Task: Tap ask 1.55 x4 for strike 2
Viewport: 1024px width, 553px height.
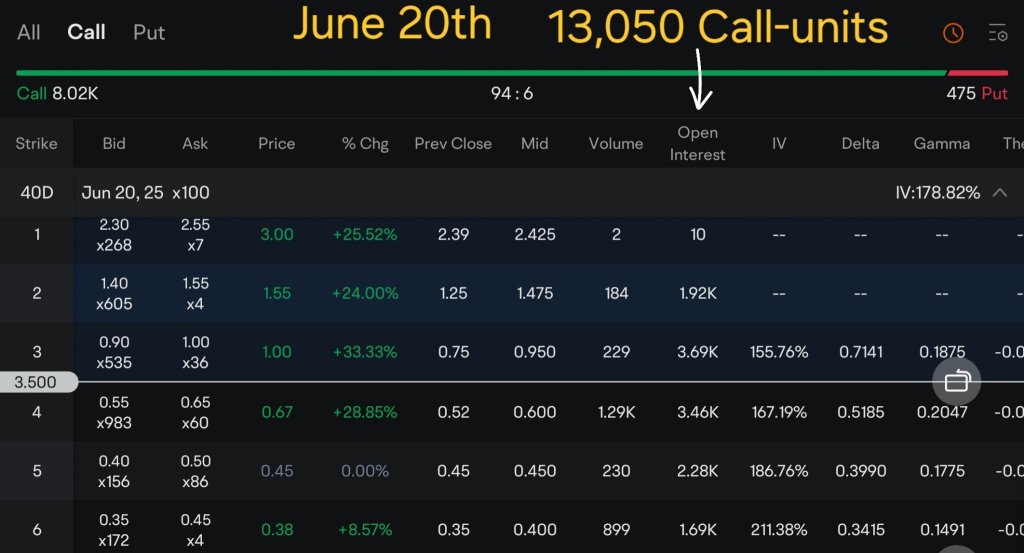Action: (x=195, y=293)
